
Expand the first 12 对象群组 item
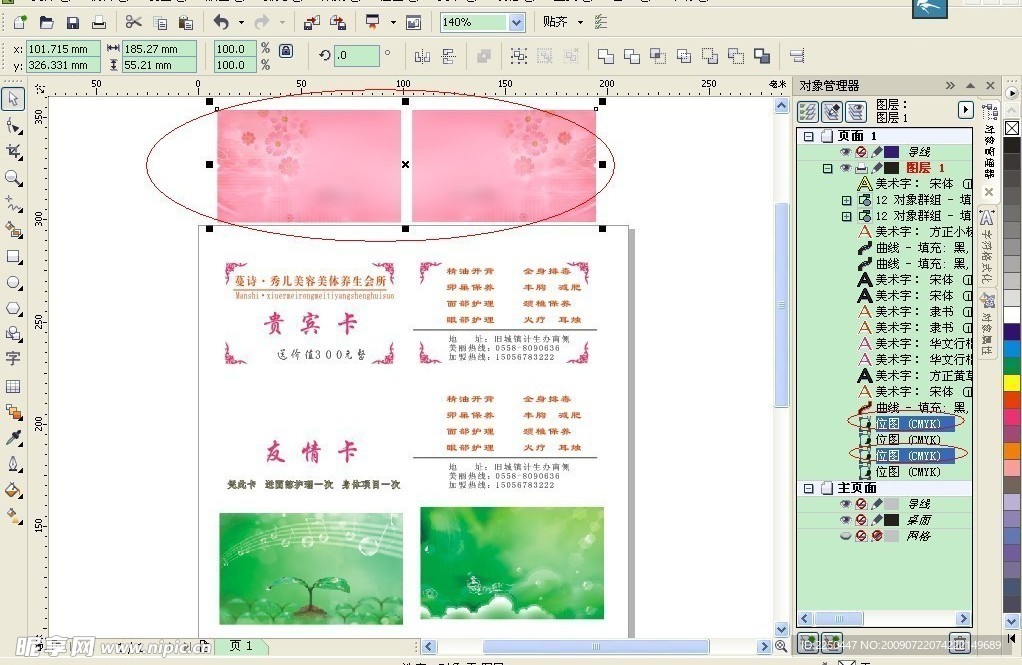point(847,200)
